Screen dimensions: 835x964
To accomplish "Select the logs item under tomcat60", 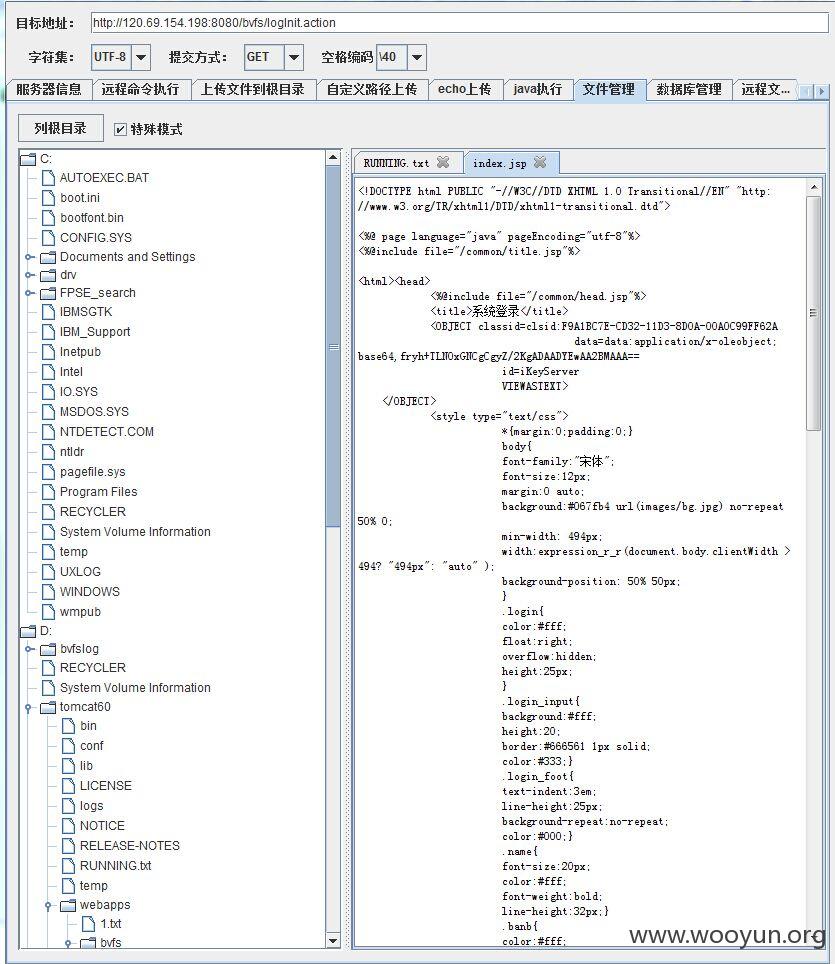I will pos(92,806).
